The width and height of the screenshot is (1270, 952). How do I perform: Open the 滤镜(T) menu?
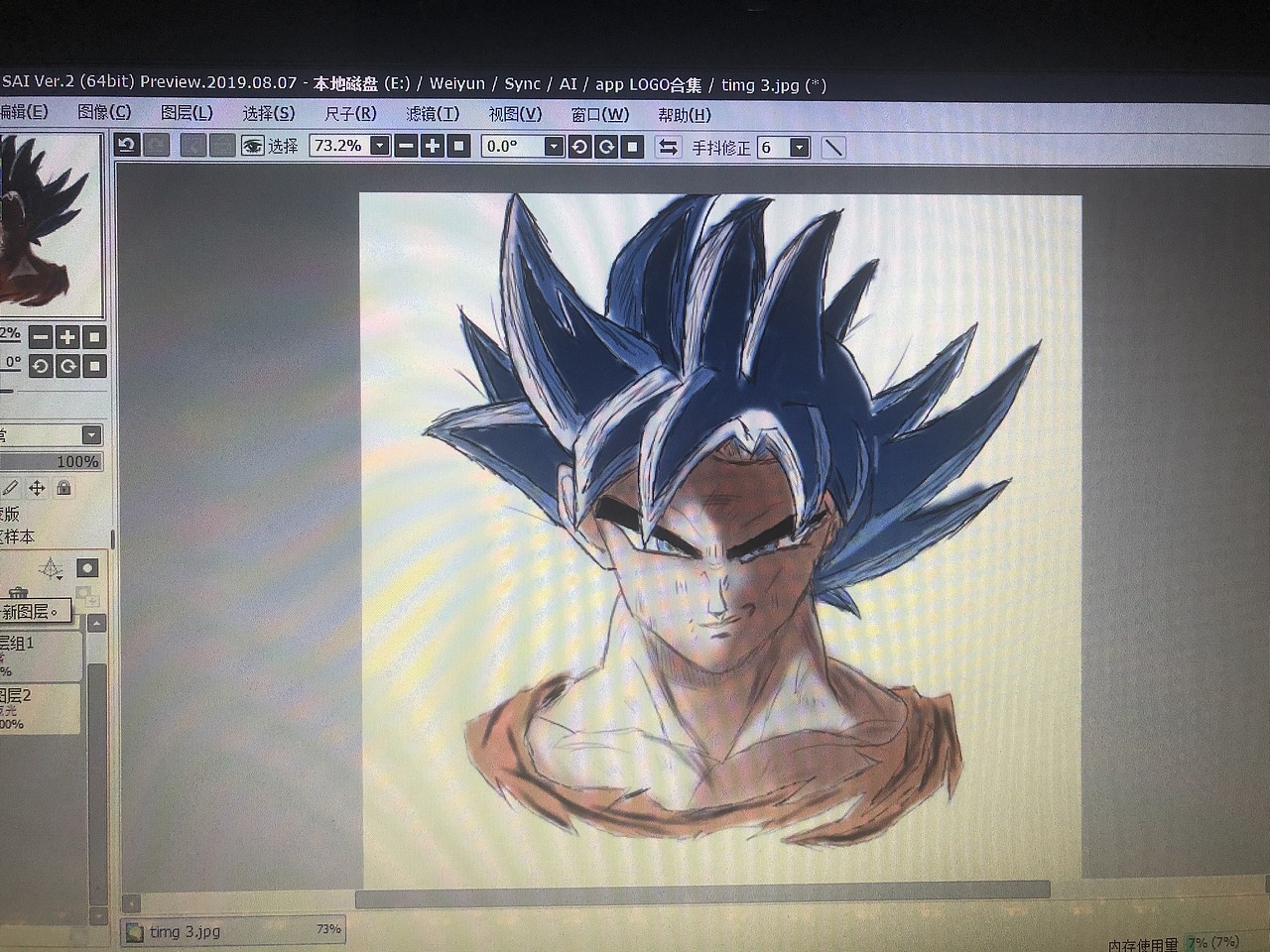tap(433, 114)
